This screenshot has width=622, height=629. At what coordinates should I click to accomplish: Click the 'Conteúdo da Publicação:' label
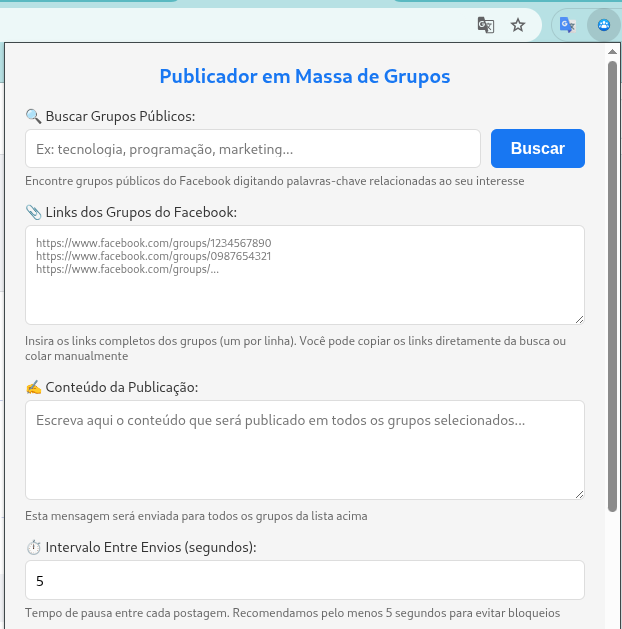point(122,388)
